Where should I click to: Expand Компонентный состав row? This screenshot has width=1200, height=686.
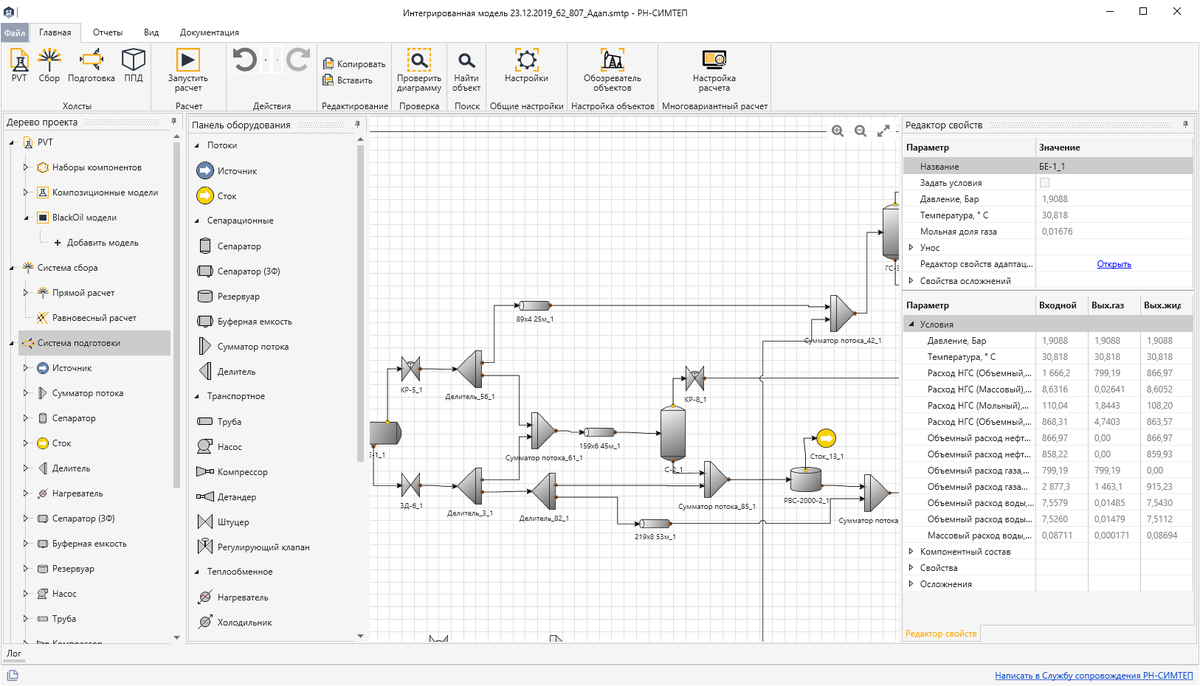pyautogui.click(x=911, y=552)
